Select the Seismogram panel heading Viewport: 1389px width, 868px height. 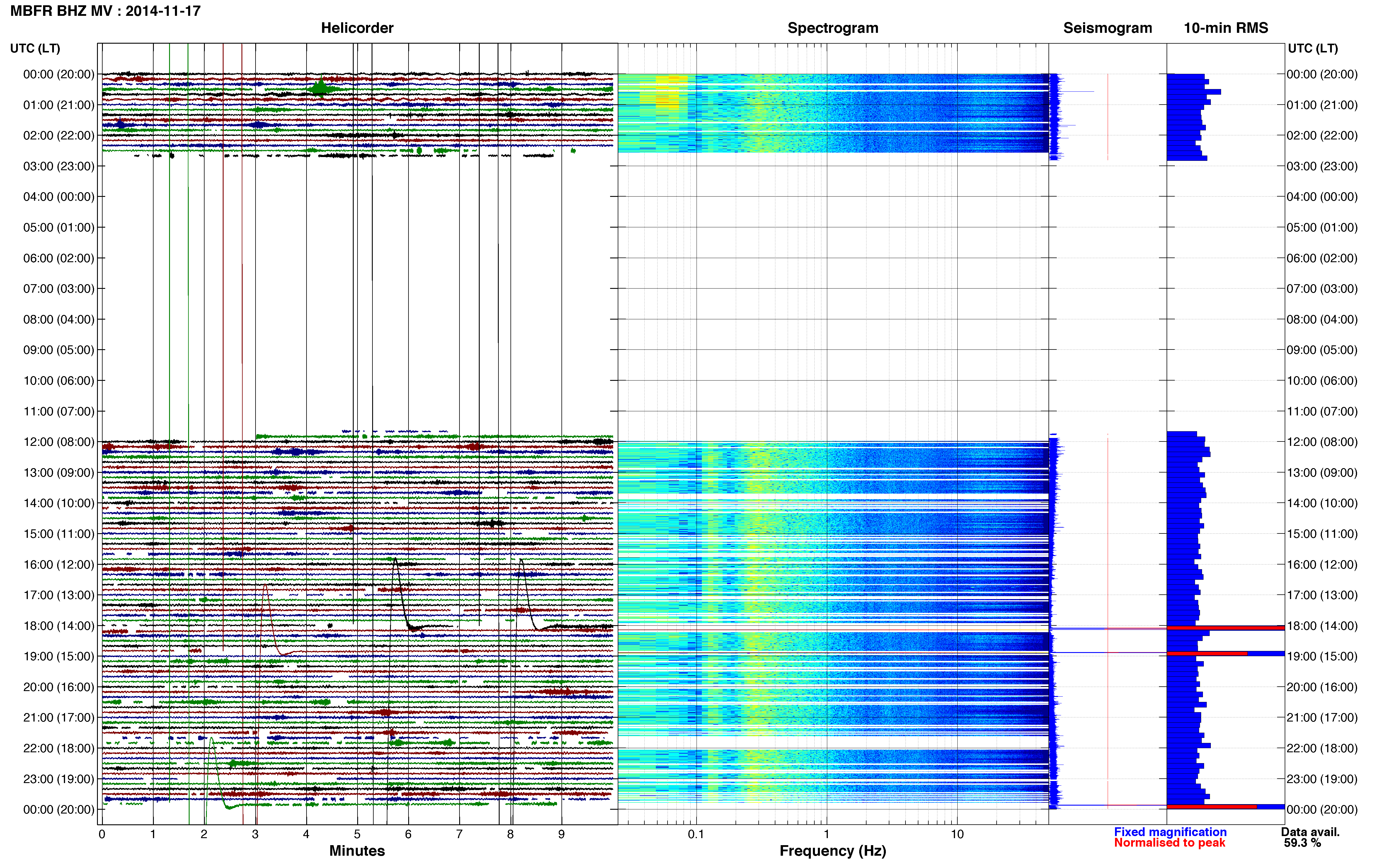pos(1108,28)
